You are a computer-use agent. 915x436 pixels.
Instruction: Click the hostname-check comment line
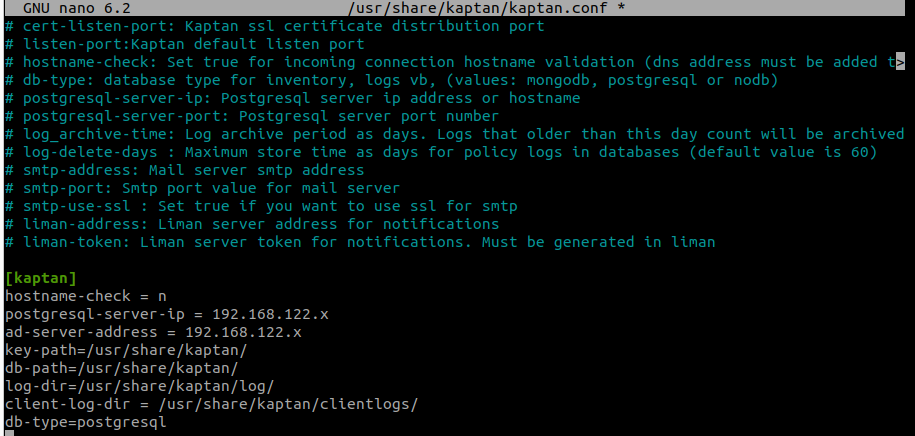coord(454,62)
